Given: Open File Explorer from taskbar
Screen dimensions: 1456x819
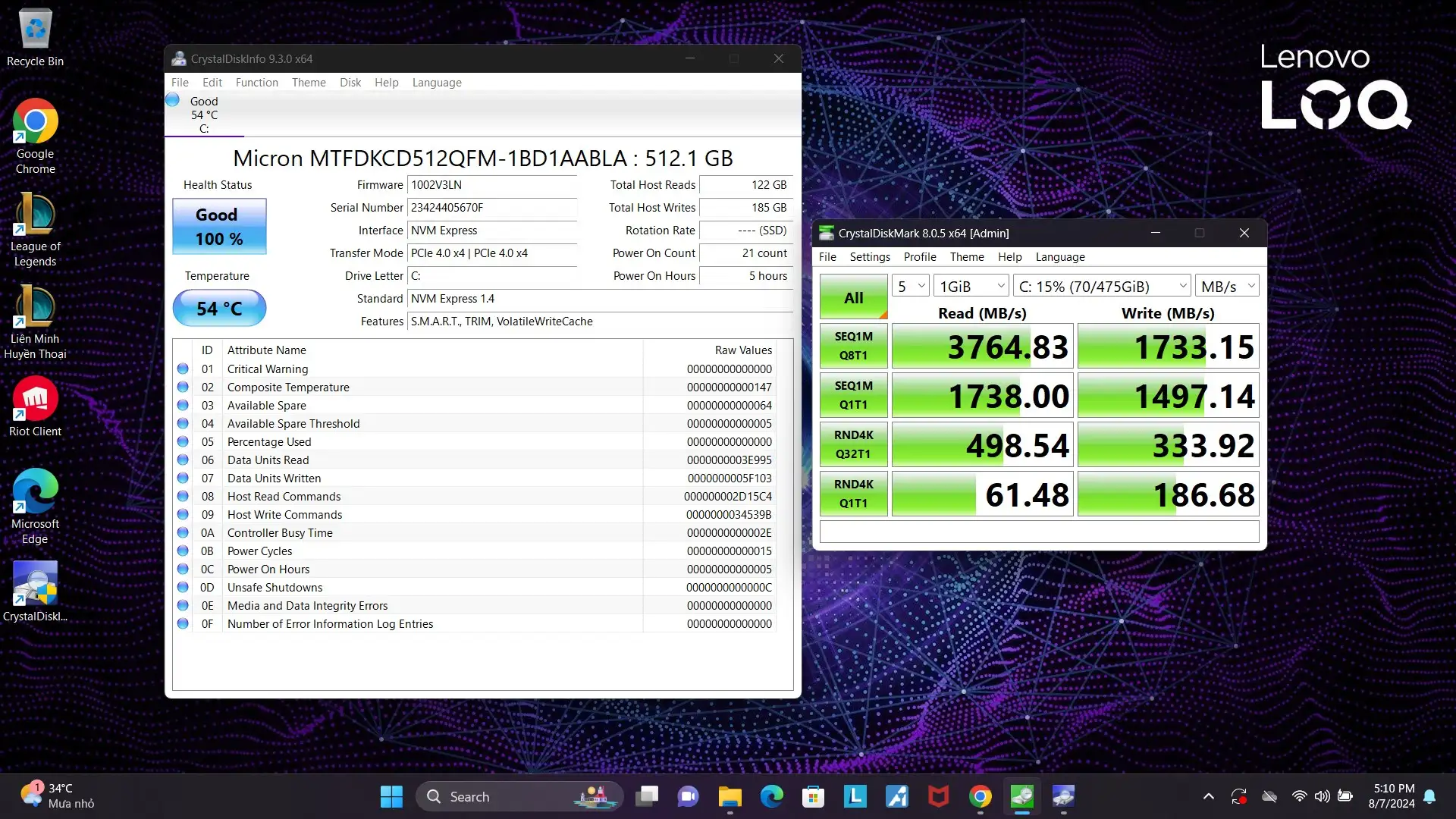Looking at the screenshot, I should pos(730,796).
